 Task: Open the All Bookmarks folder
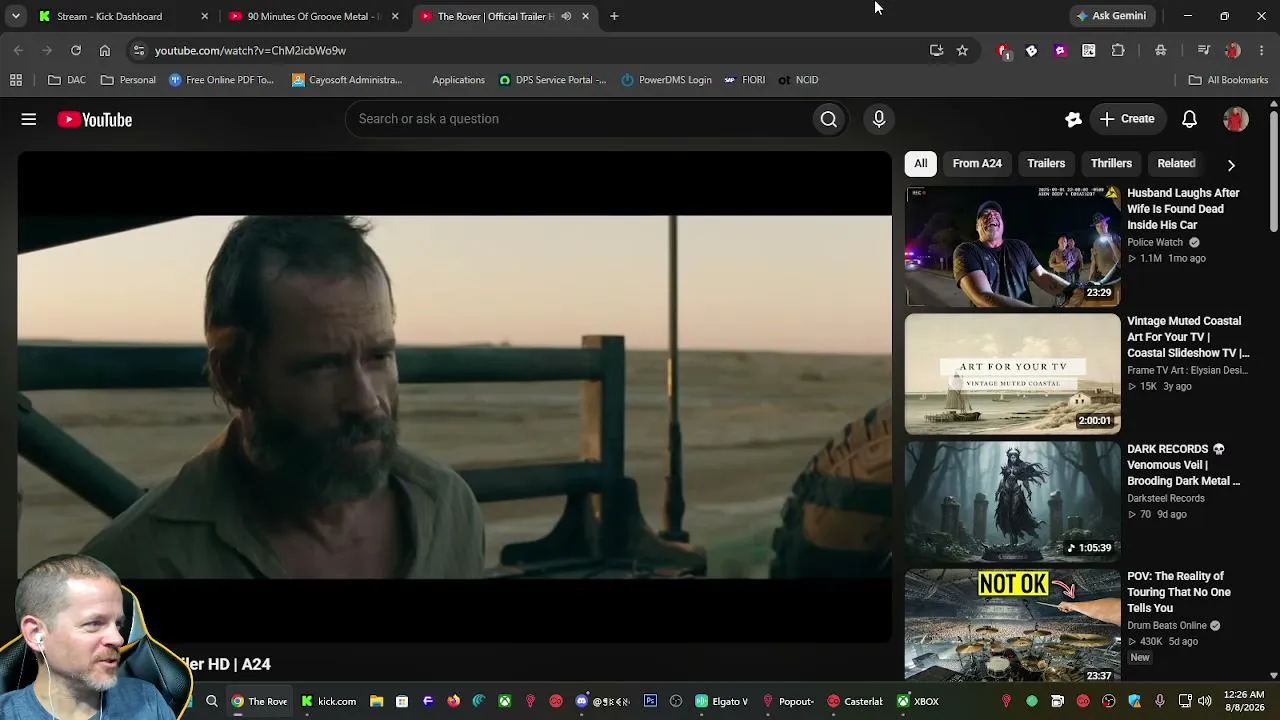tap(1228, 80)
